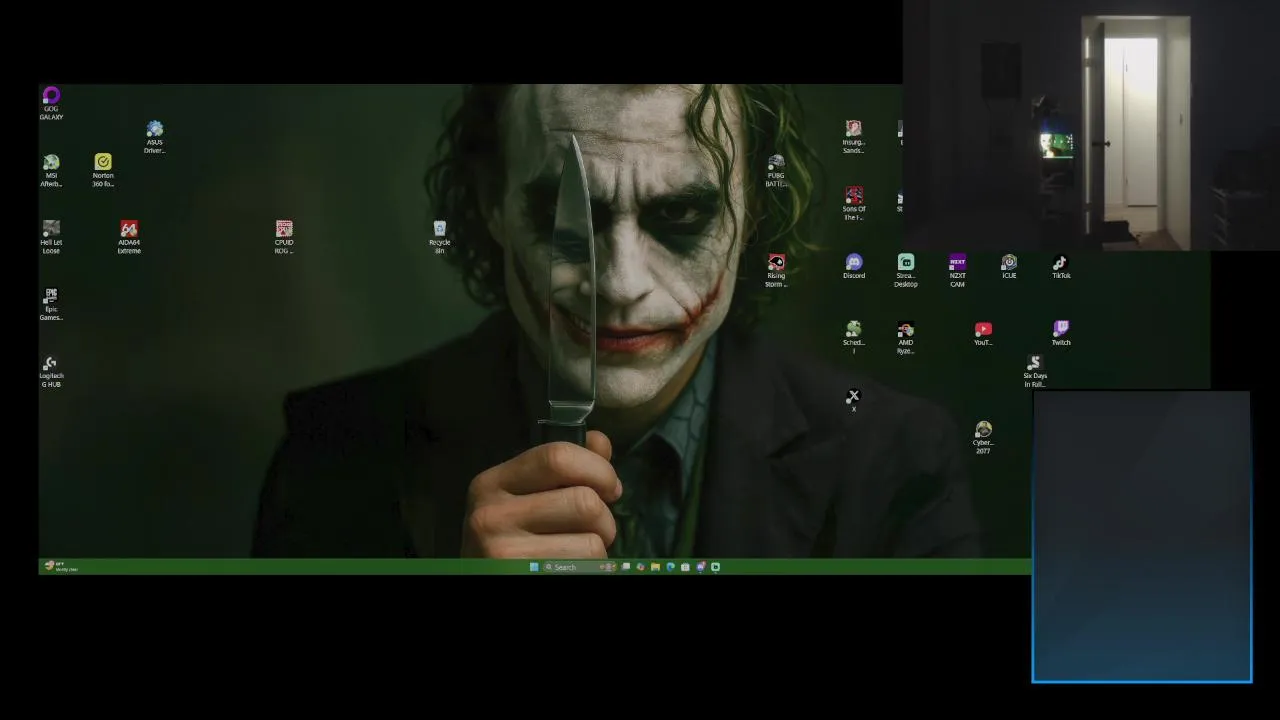Open the MSI Afterburner desktop icon
The image size is (1280, 720).
(x=51, y=171)
